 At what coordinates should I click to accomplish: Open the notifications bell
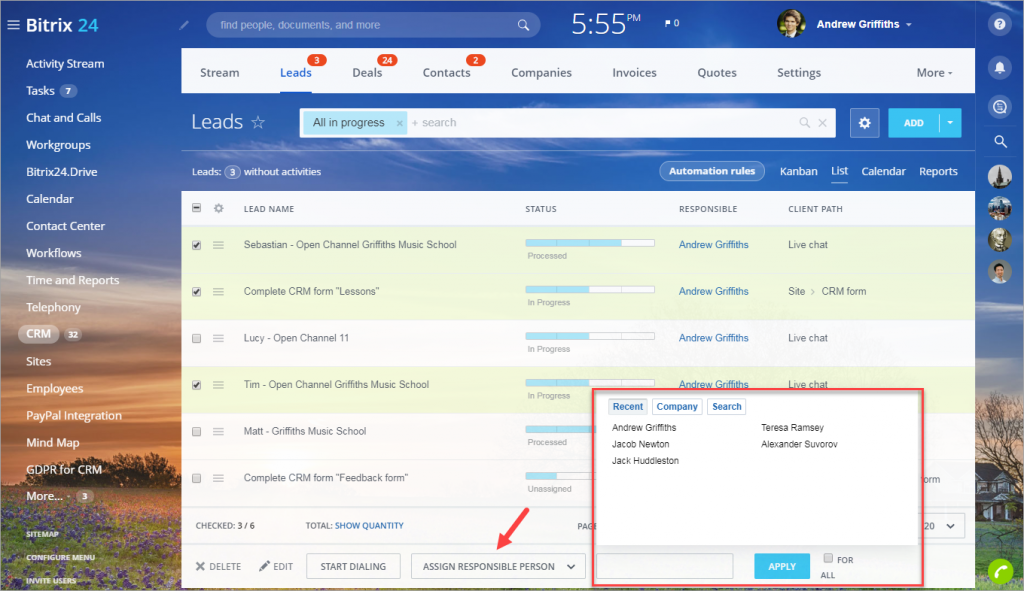1000,67
